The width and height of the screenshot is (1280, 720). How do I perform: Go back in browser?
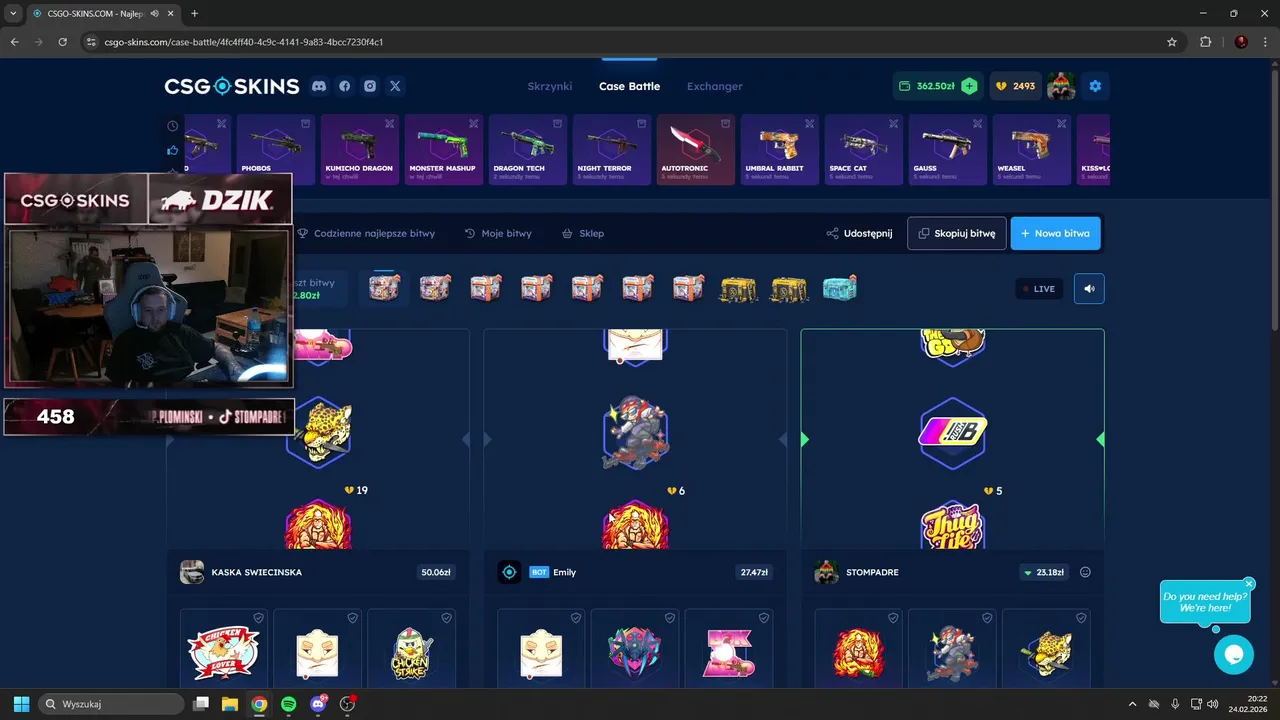14,42
